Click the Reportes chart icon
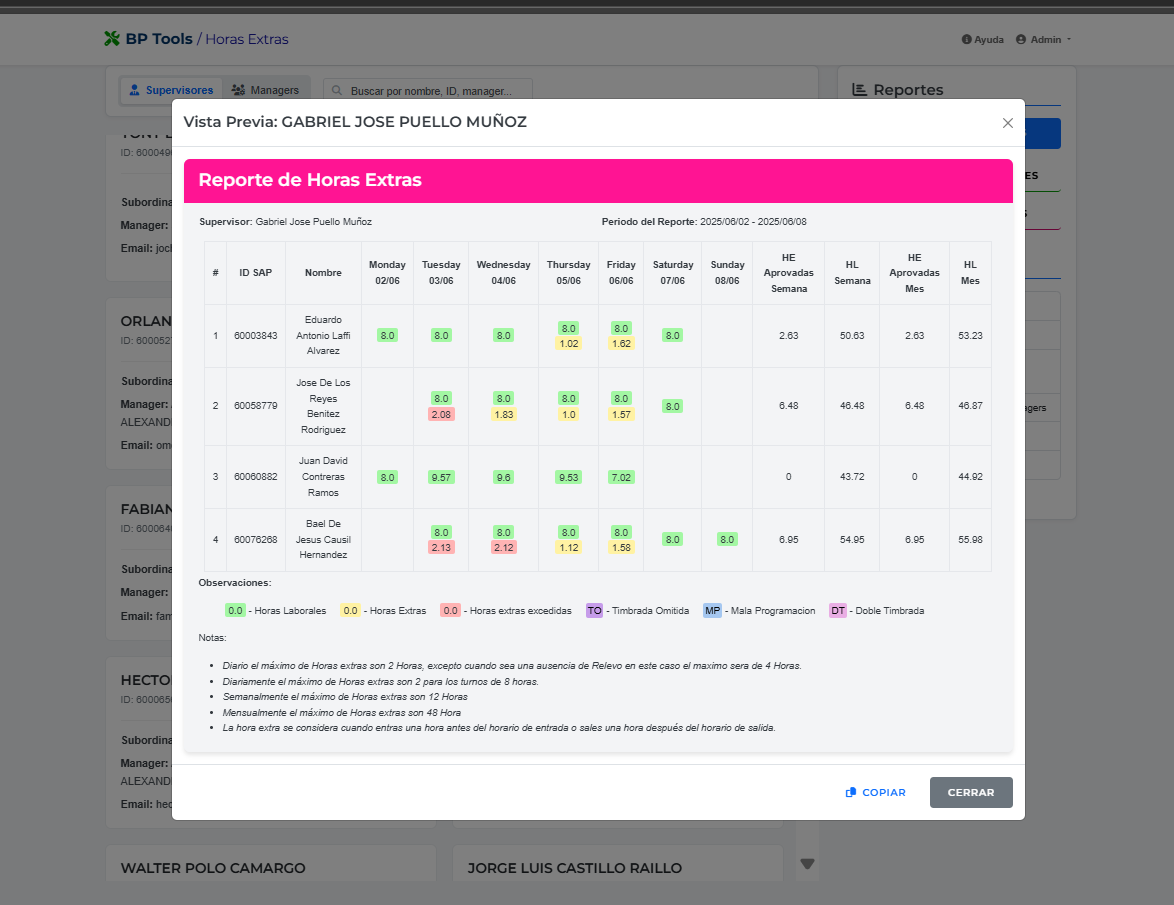 (859, 89)
